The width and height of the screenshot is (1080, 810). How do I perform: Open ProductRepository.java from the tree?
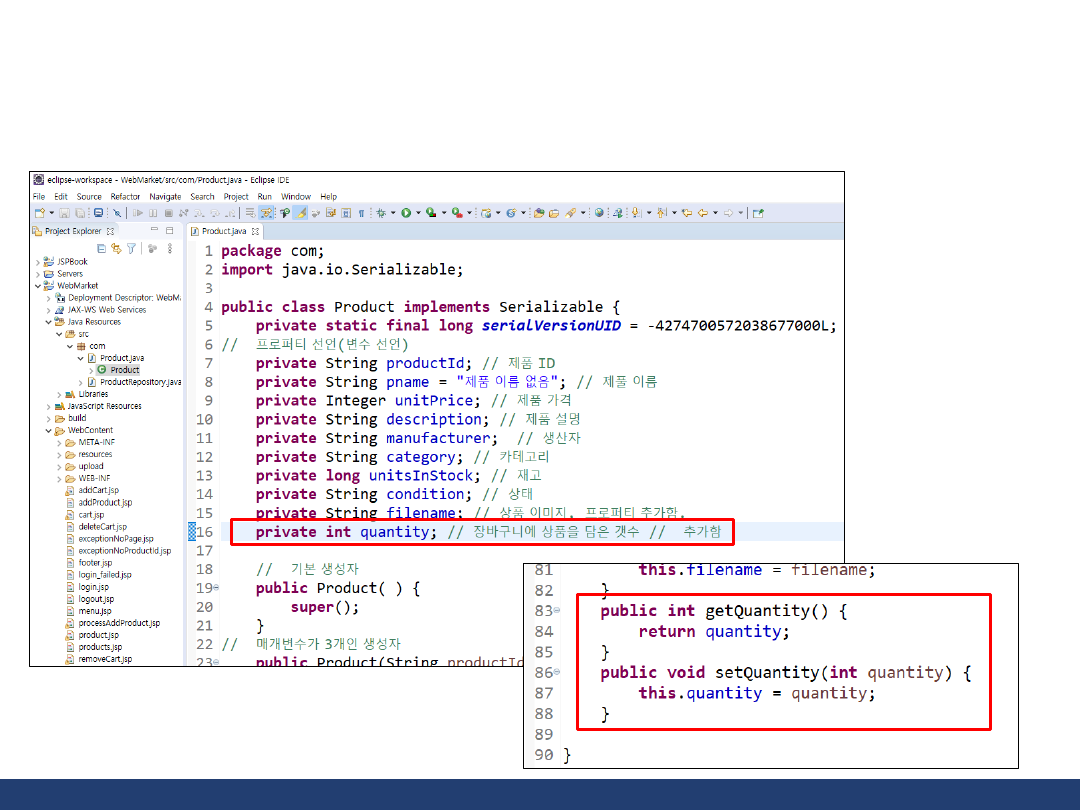click(140, 382)
